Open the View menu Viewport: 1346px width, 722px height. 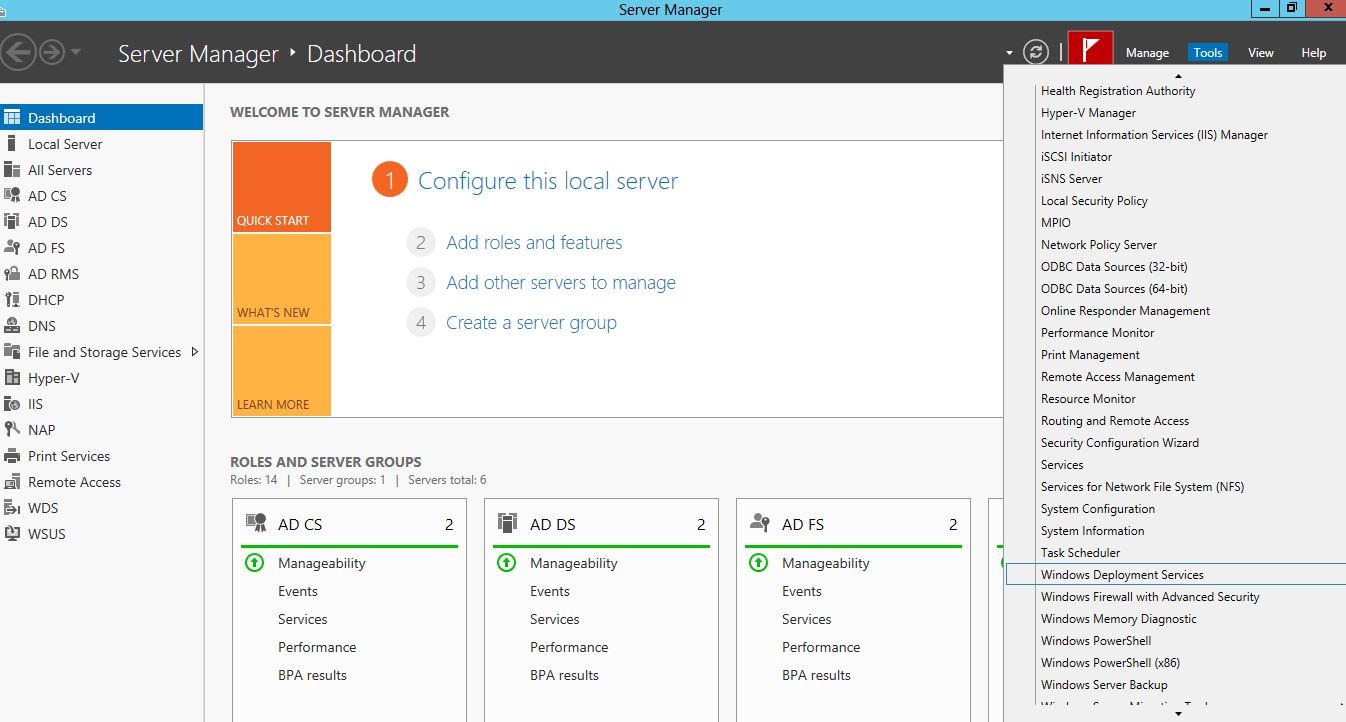[x=1261, y=53]
